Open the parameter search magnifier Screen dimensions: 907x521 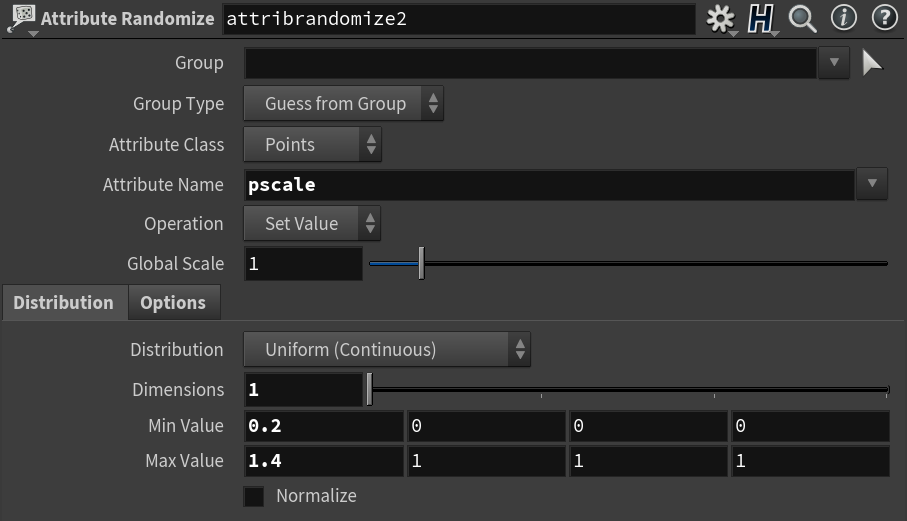(802, 19)
